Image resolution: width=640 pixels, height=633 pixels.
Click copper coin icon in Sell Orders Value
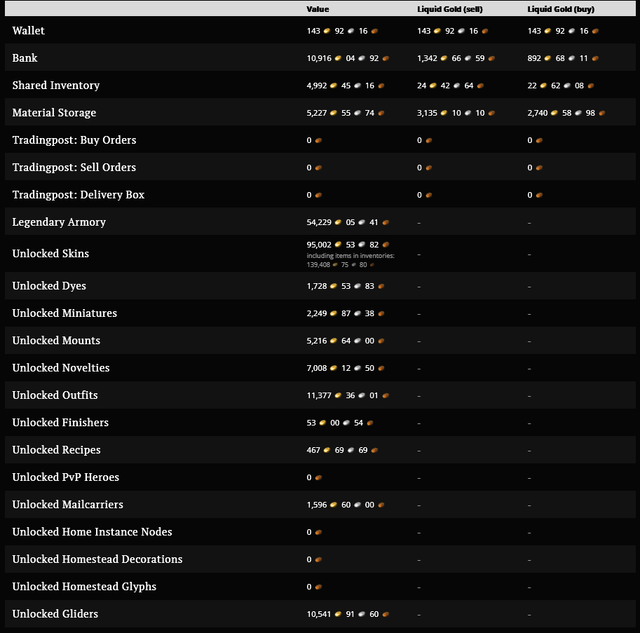(318, 168)
